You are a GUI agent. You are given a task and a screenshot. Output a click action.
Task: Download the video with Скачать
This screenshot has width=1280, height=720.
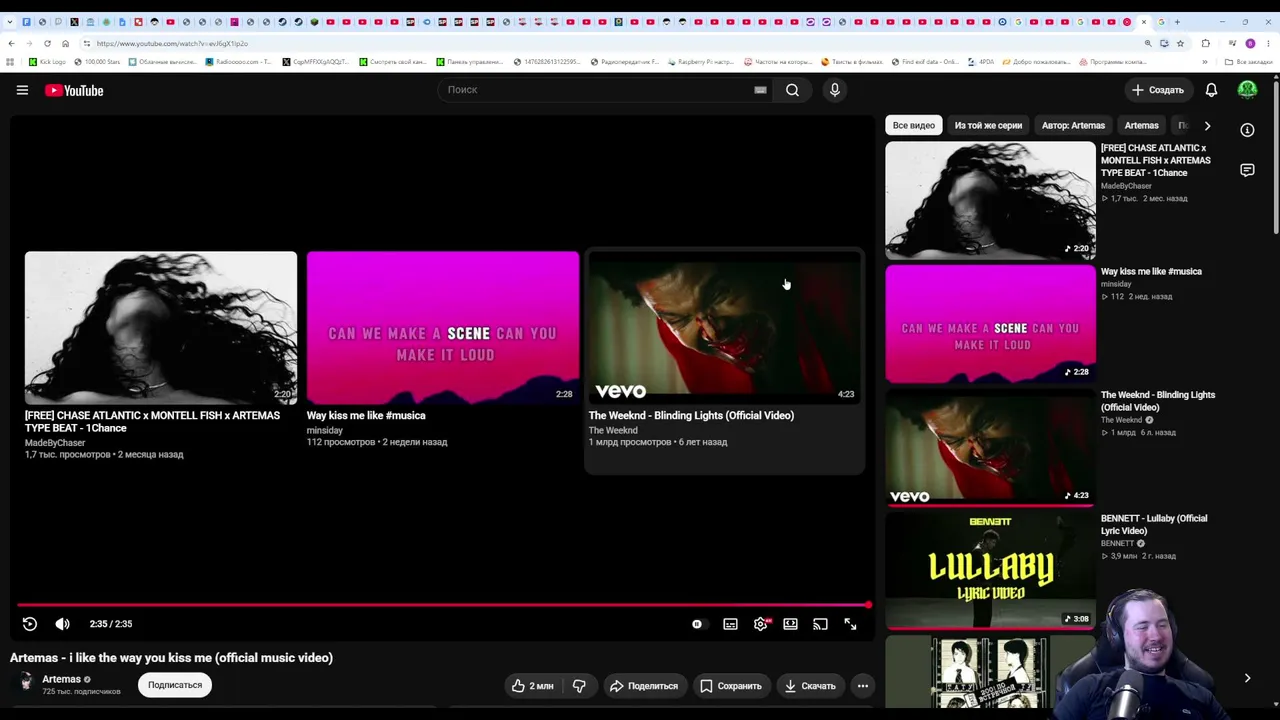coord(810,686)
